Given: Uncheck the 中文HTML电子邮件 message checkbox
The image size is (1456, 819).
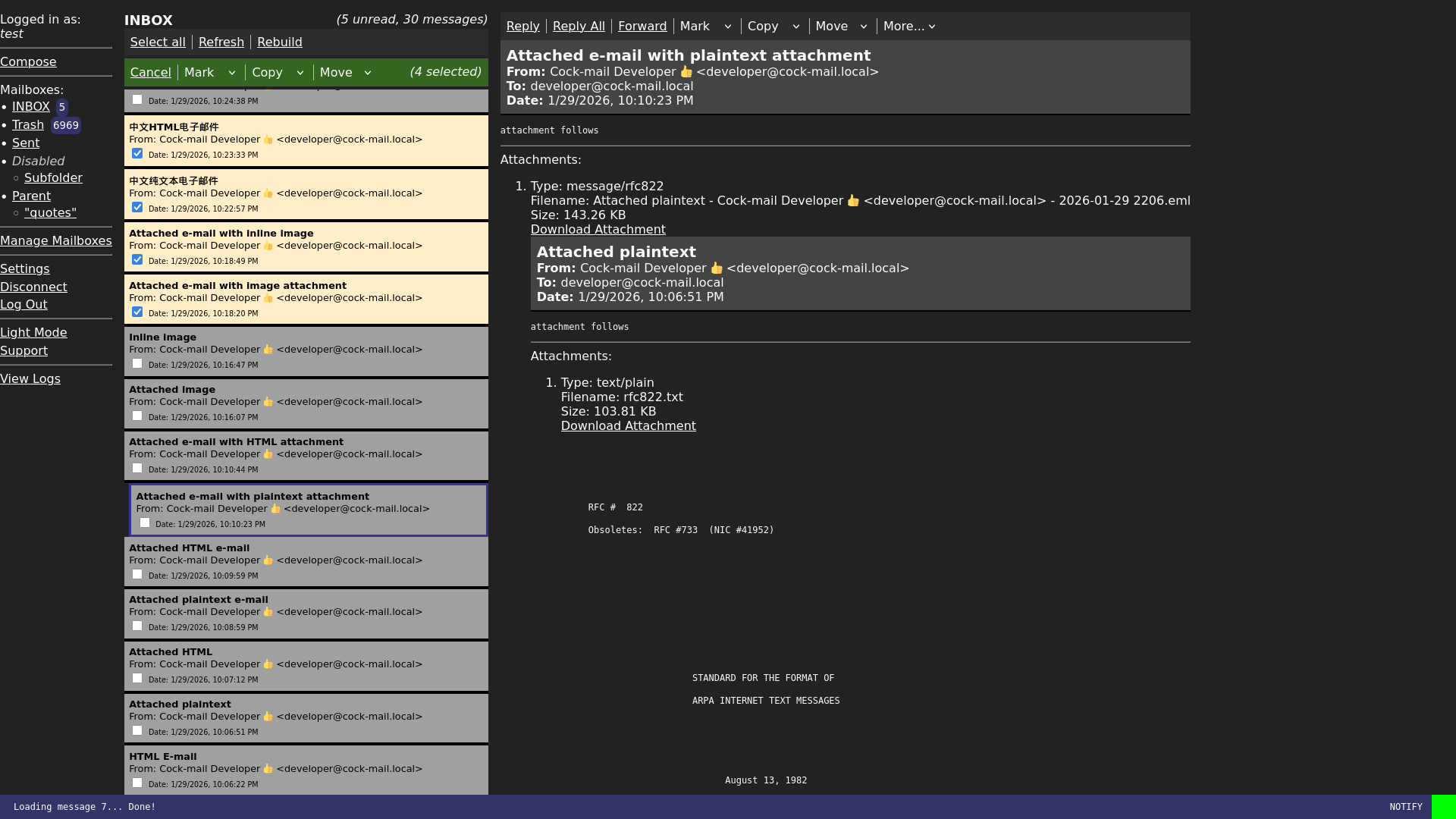Looking at the screenshot, I should [137, 153].
